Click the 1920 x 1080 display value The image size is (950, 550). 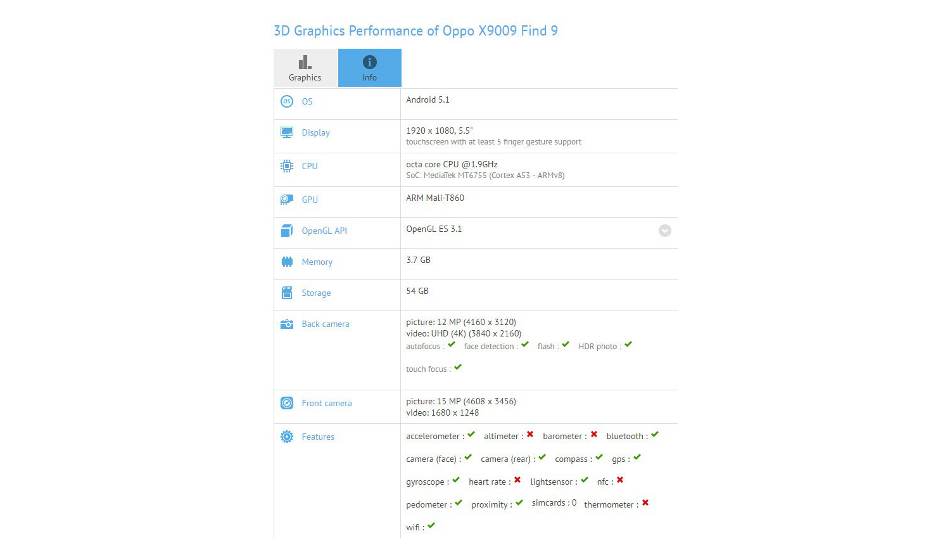(x=440, y=130)
